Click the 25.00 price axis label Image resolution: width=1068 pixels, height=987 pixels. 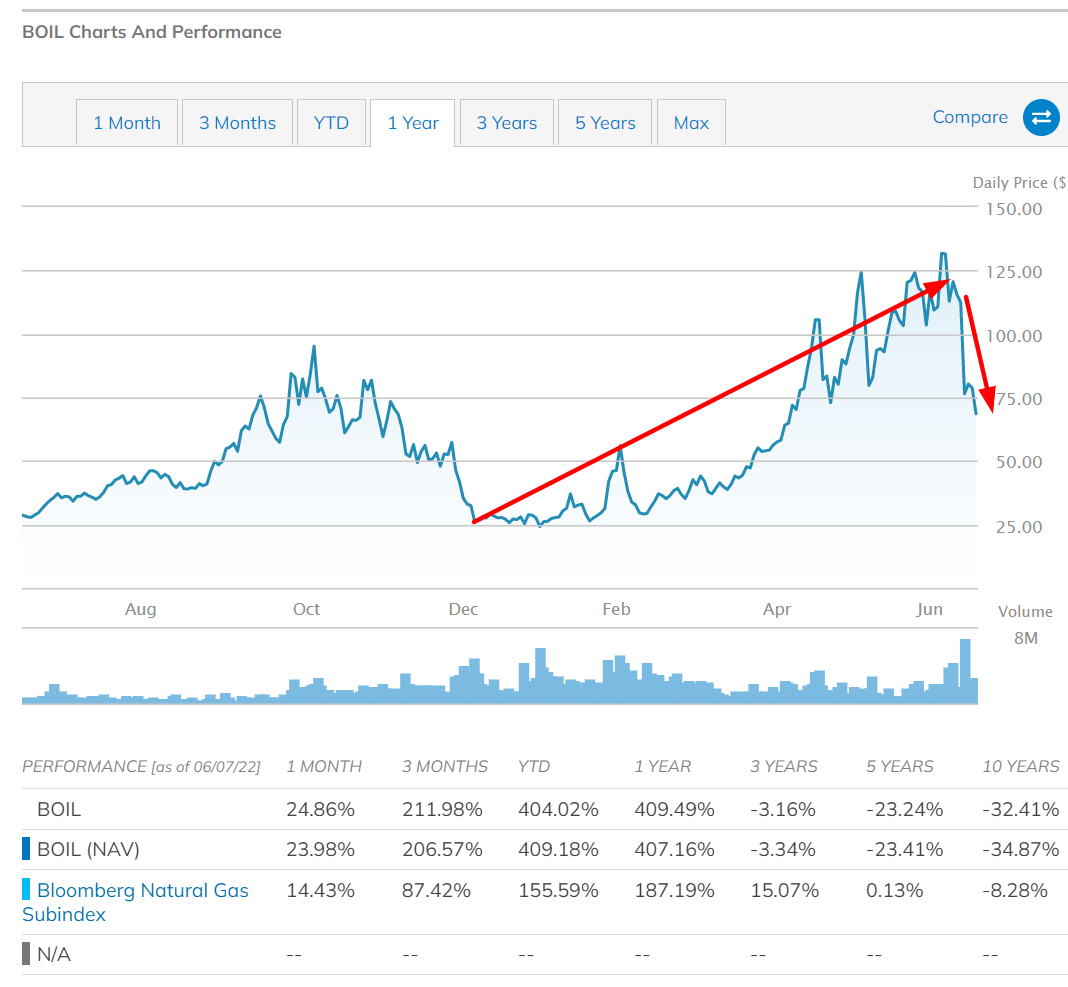[1018, 527]
